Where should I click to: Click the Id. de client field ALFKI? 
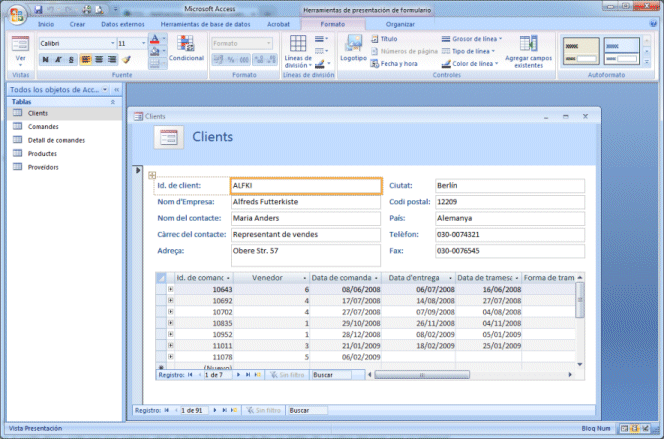pos(306,186)
